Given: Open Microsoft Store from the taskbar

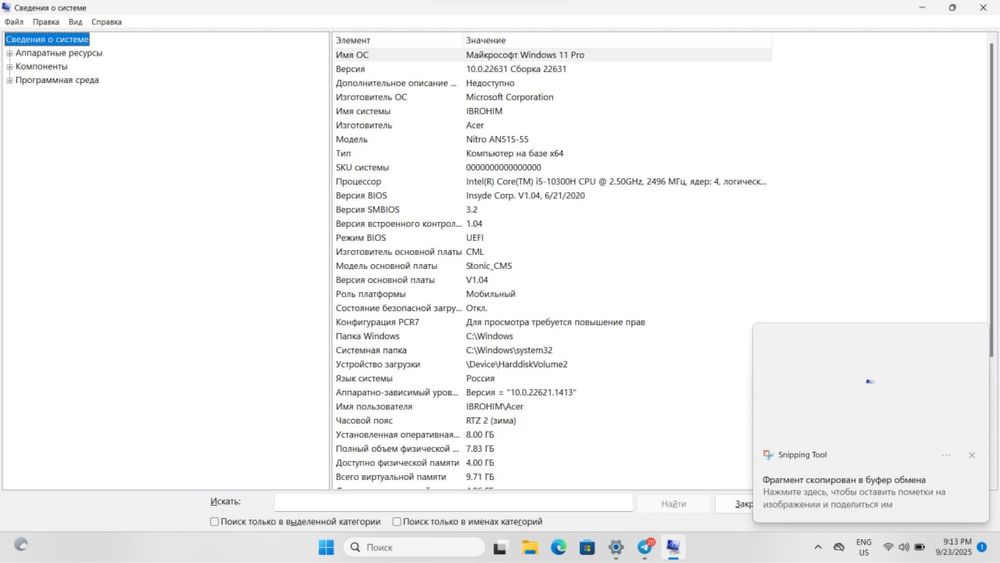Looking at the screenshot, I should click(x=587, y=547).
